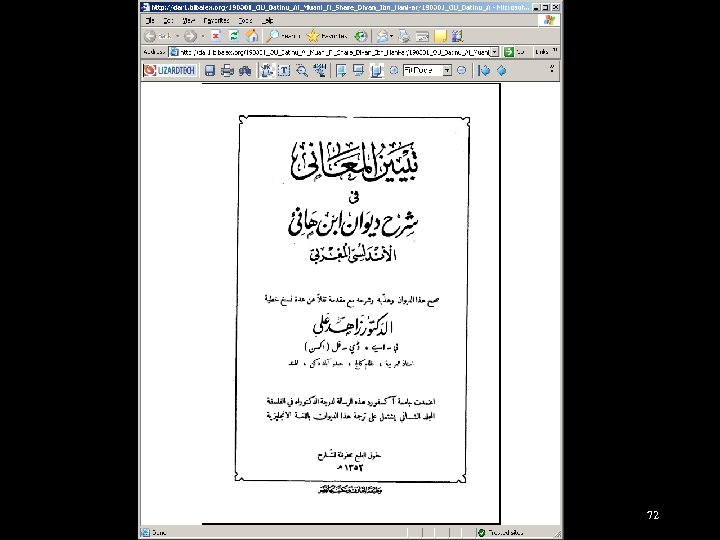This screenshot has width=720, height=540.
Task: Open the Forward history dropdown arrow
Action: click(x=202, y=36)
